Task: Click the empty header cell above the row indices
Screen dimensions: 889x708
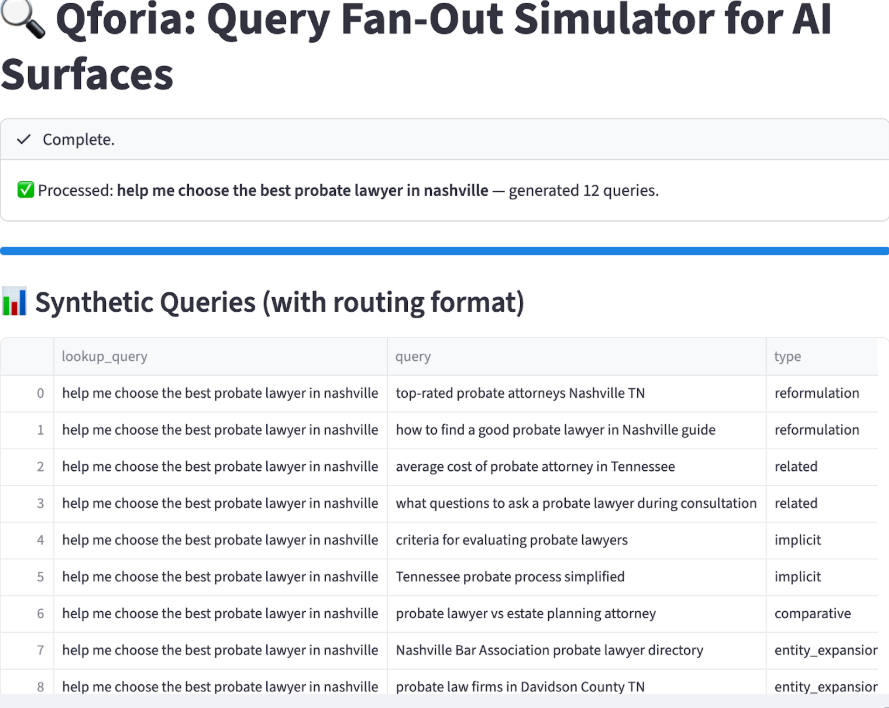Action: pos(26,356)
